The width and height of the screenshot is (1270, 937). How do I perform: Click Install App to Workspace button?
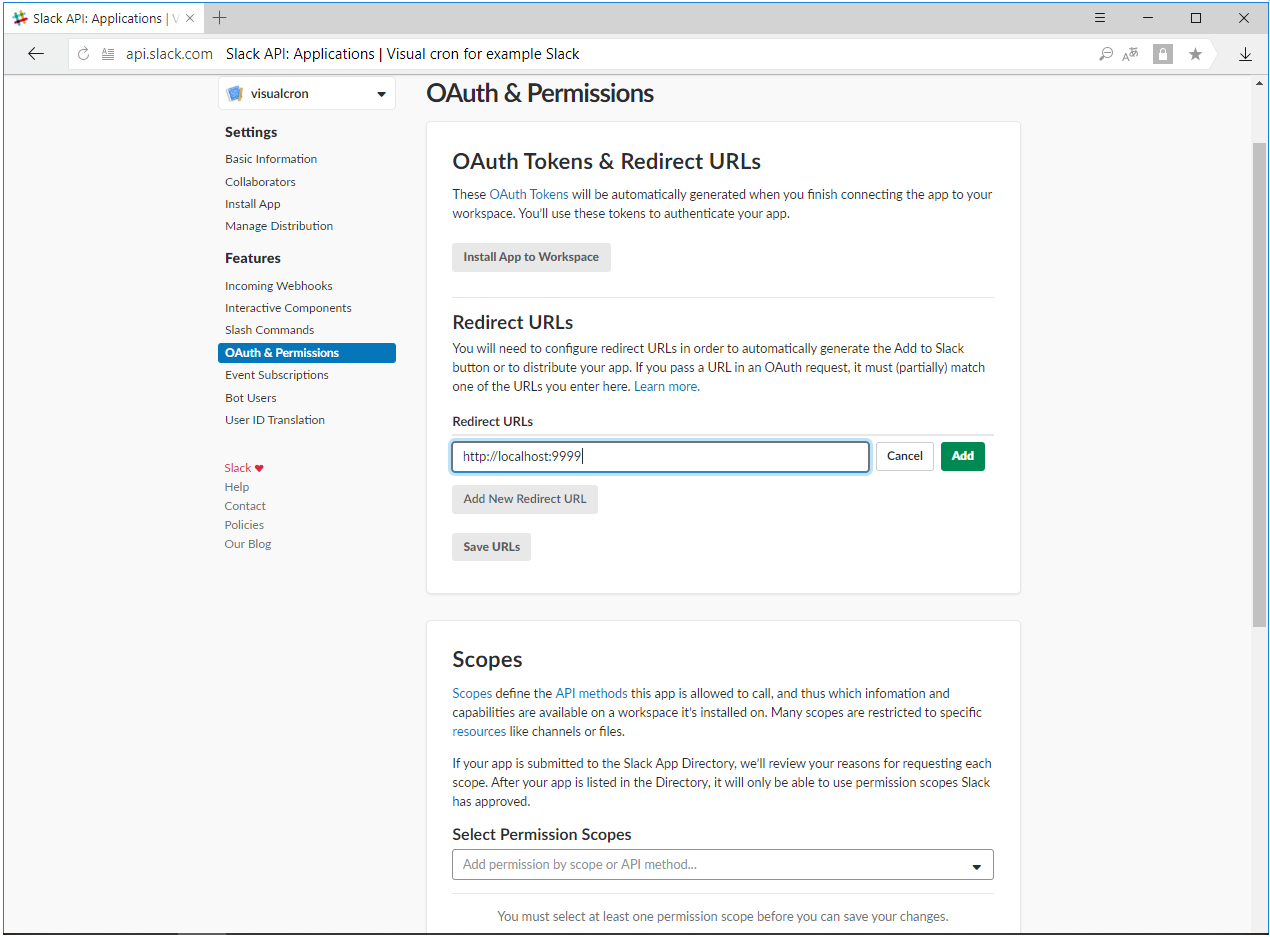[531, 257]
